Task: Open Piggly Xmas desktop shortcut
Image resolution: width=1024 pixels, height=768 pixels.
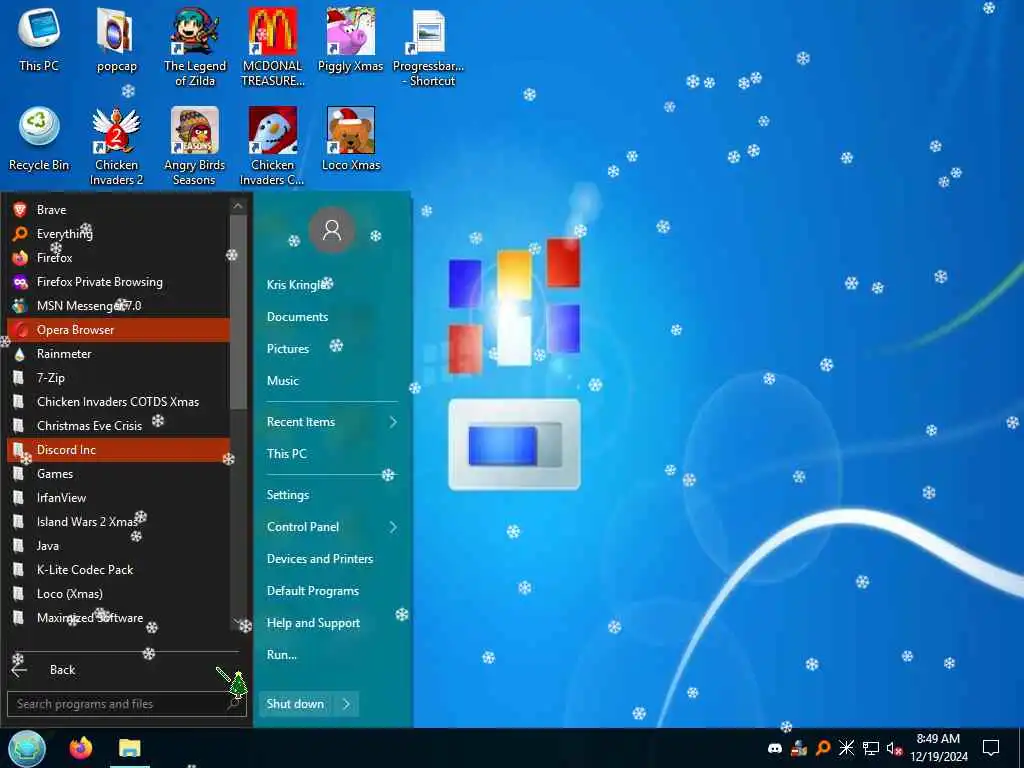Action: pyautogui.click(x=351, y=40)
